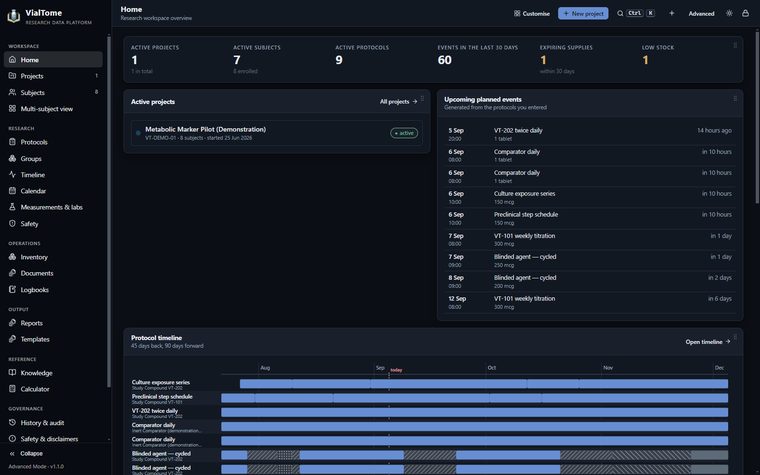
Task: Click the Timeline icon in sidebar
Action: coord(13,174)
